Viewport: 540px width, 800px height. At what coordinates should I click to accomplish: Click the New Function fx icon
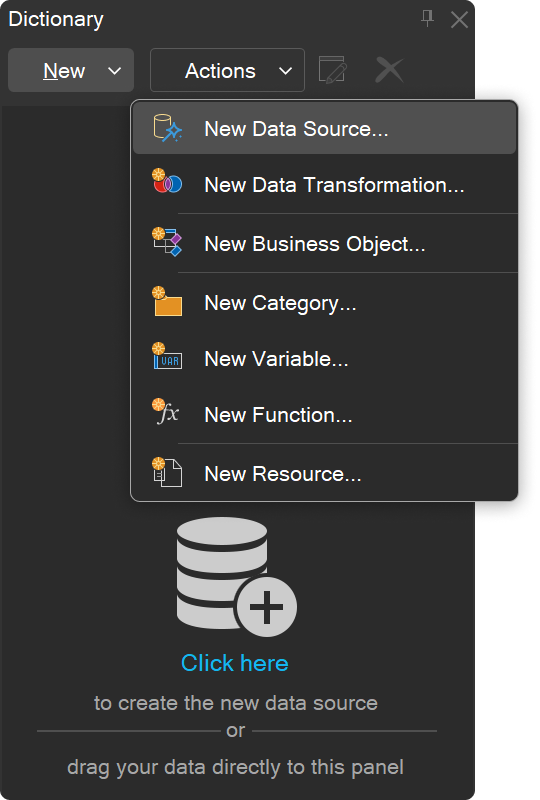166,411
